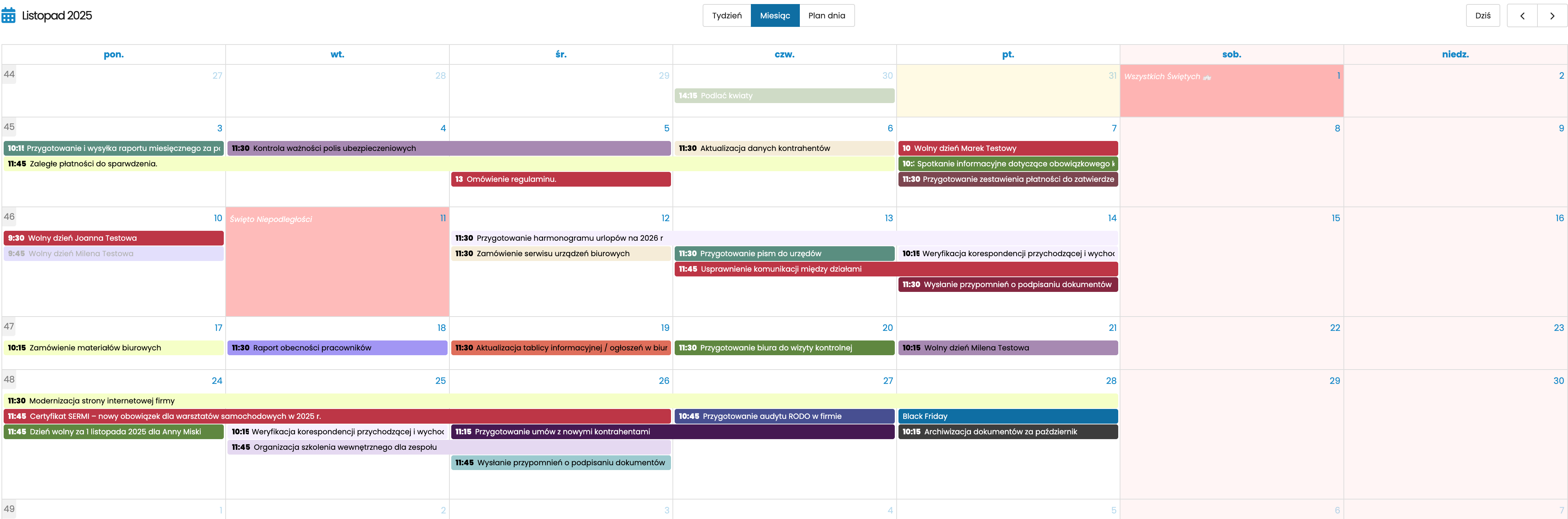Click the Dziś button

1483,16
